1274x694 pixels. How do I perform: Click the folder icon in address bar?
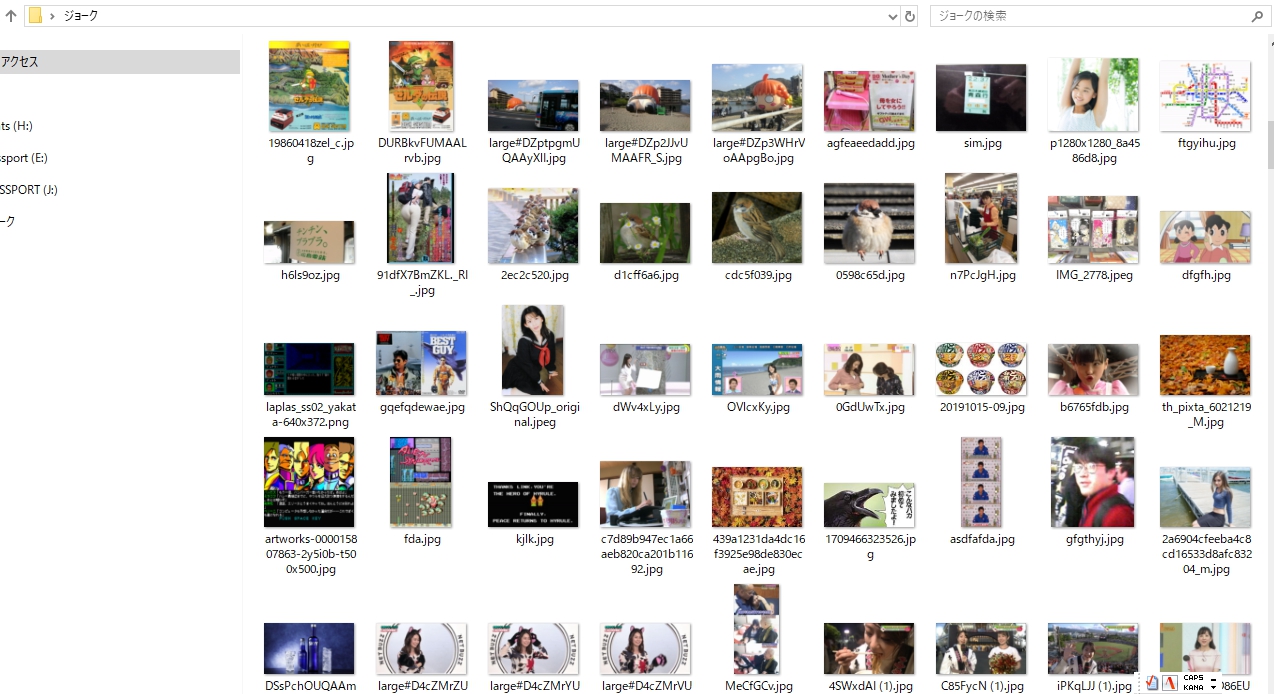point(35,16)
